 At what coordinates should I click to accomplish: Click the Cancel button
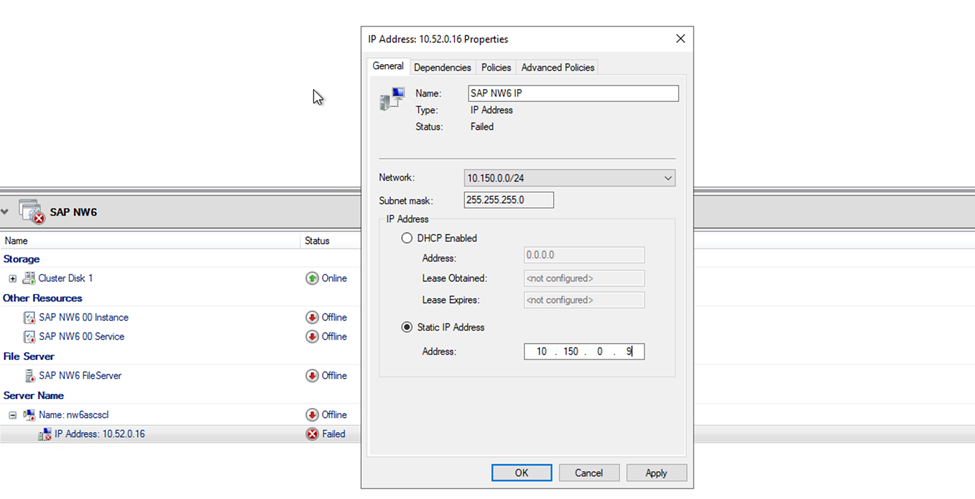tap(589, 473)
